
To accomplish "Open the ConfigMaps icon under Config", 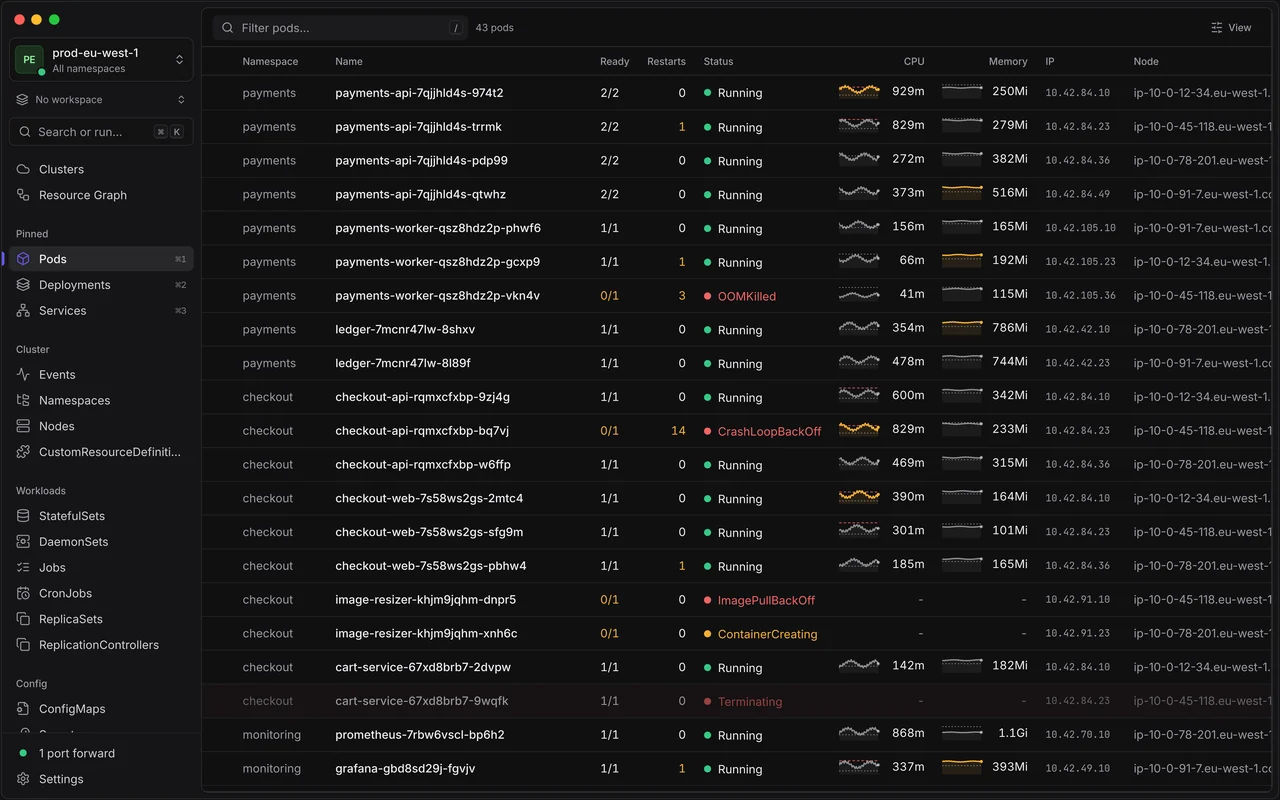I will point(23,709).
